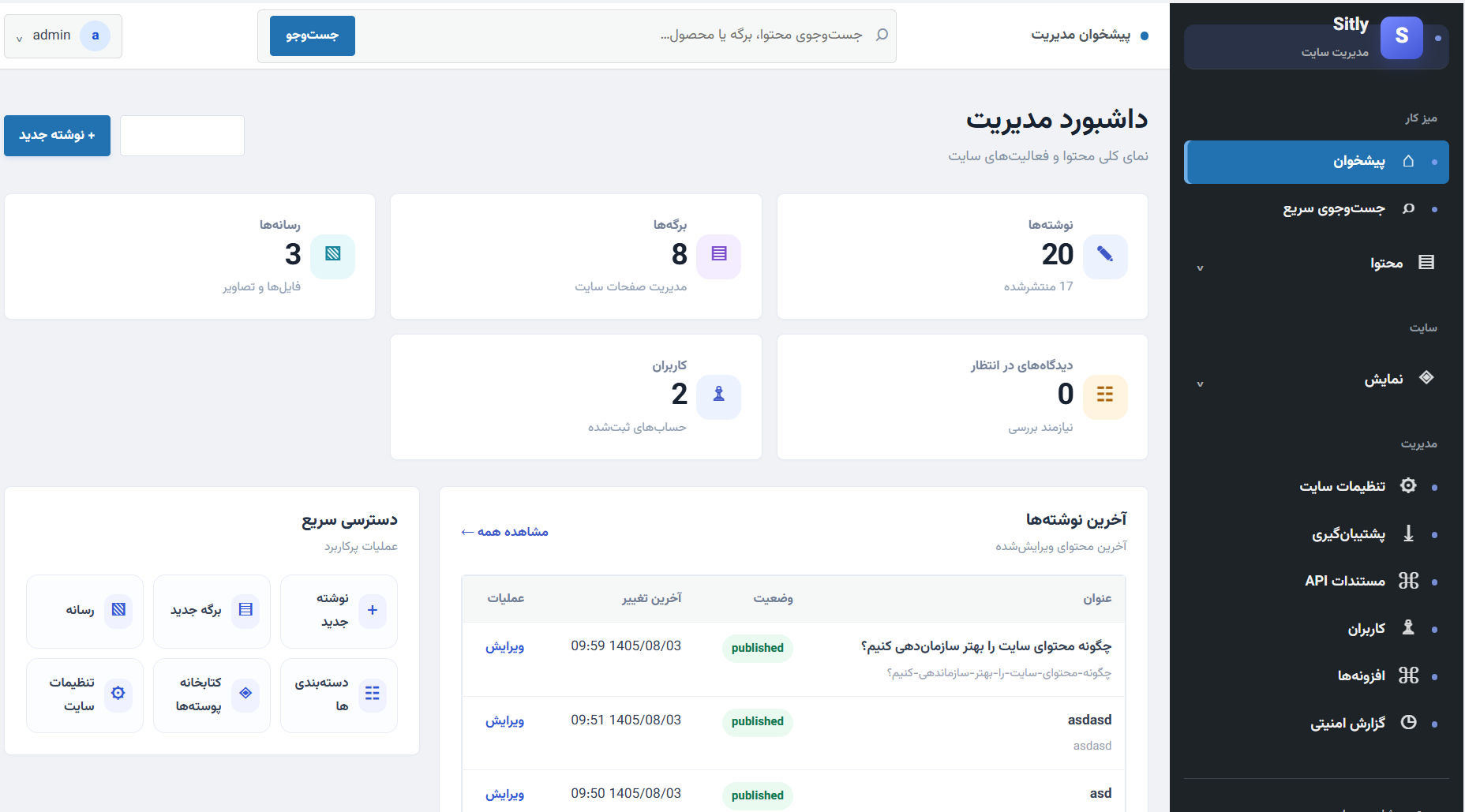Click the gear icon in تنظیمات سایت shortcut
This screenshot has width=1465, height=812.
(x=118, y=694)
